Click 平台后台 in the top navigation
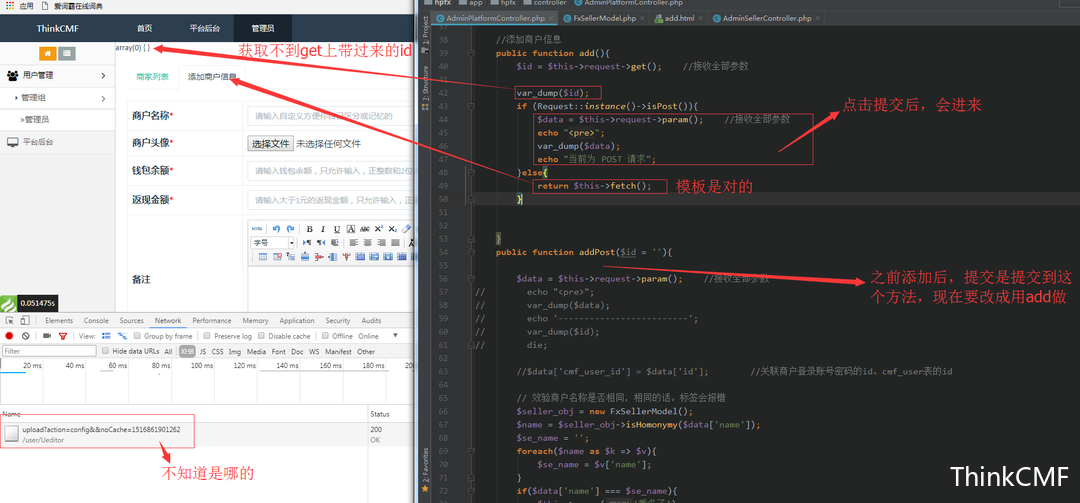The height and width of the screenshot is (503, 1080). (x=205, y=28)
